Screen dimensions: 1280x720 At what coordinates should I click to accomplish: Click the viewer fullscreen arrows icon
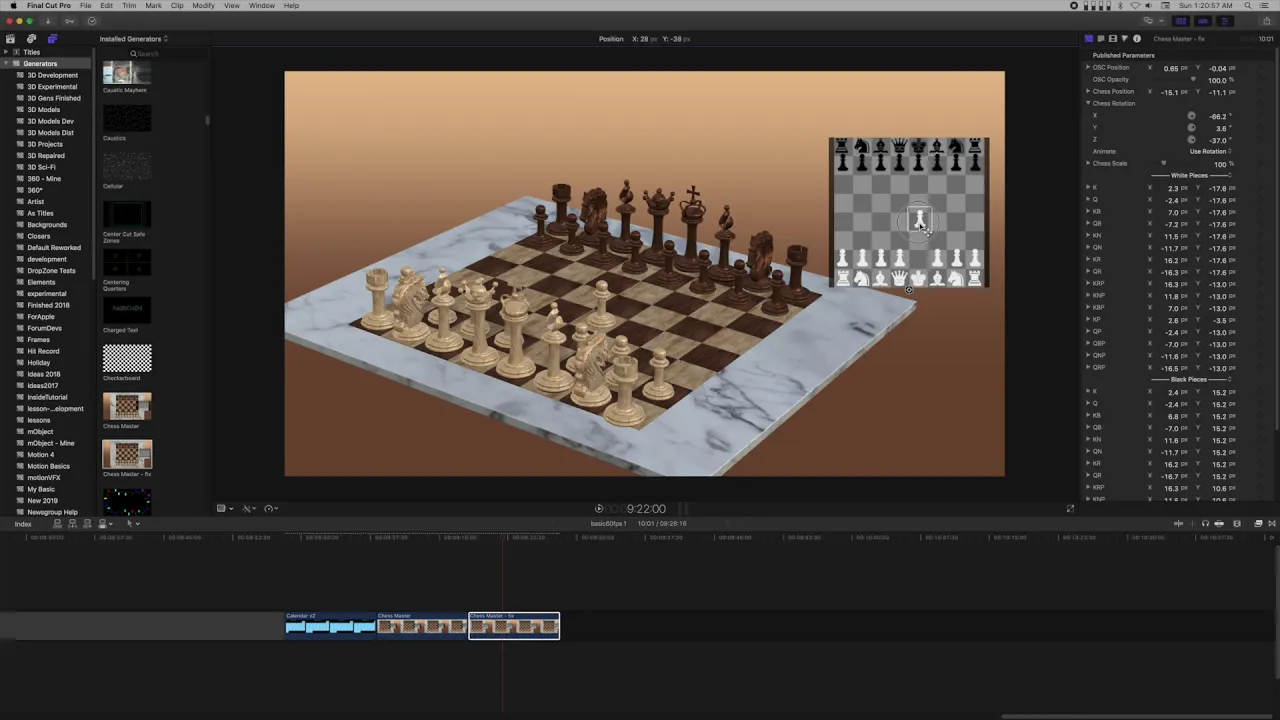(x=1070, y=509)
